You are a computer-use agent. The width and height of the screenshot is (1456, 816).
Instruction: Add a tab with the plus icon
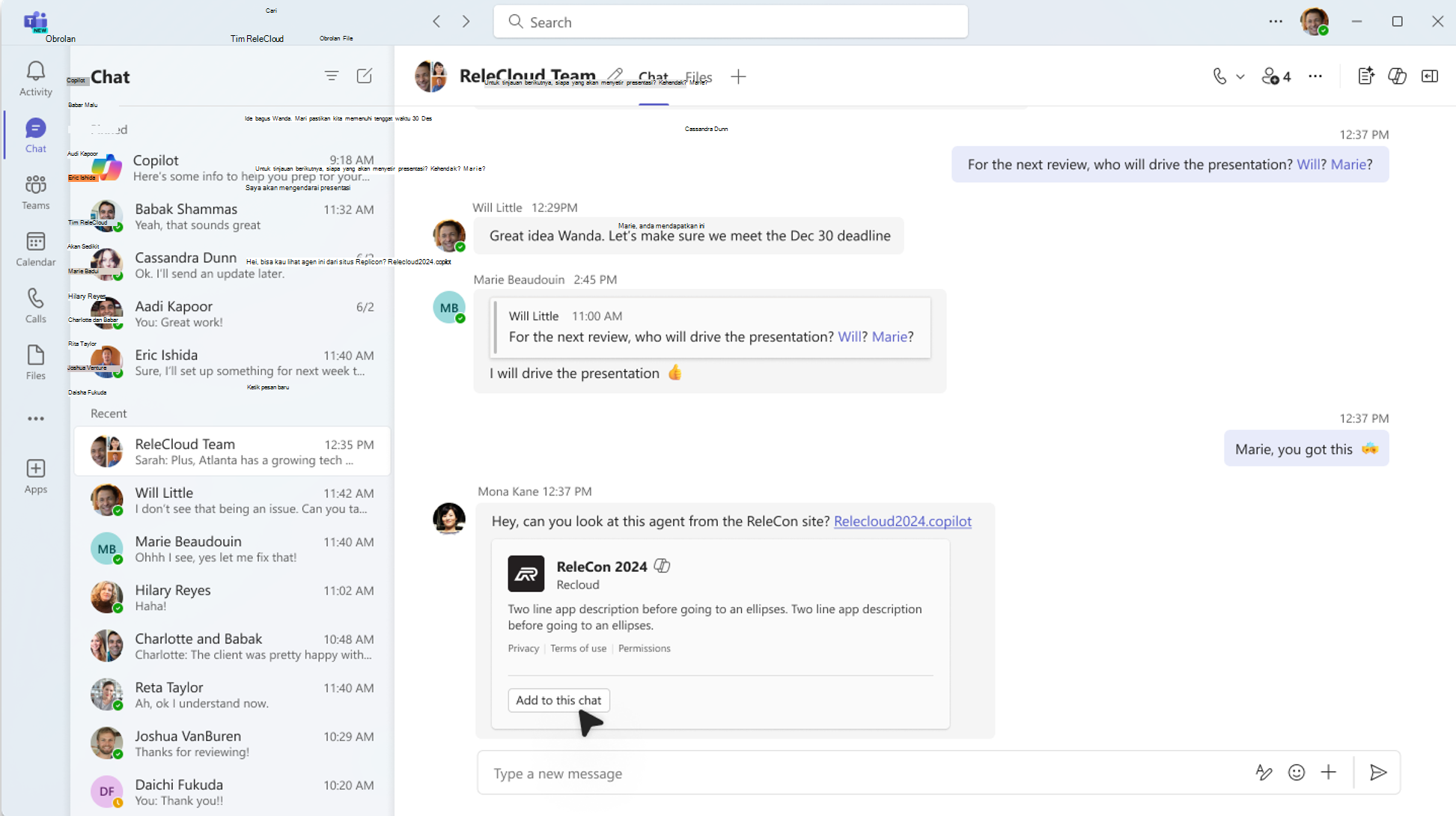pyautogui.click(x=738, y=76)
